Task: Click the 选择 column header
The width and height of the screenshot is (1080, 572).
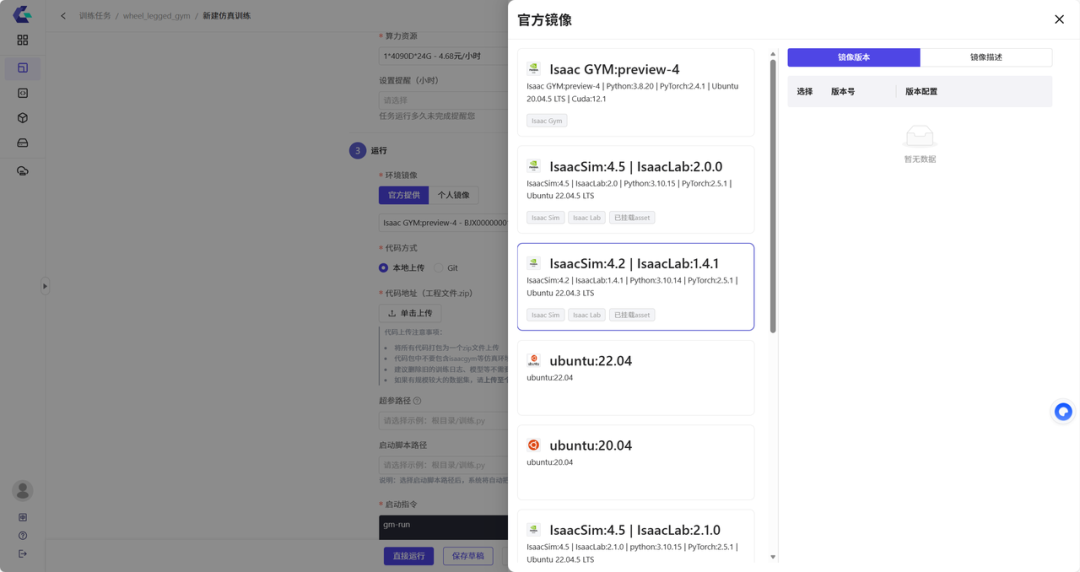Action: tap(804, 91)
